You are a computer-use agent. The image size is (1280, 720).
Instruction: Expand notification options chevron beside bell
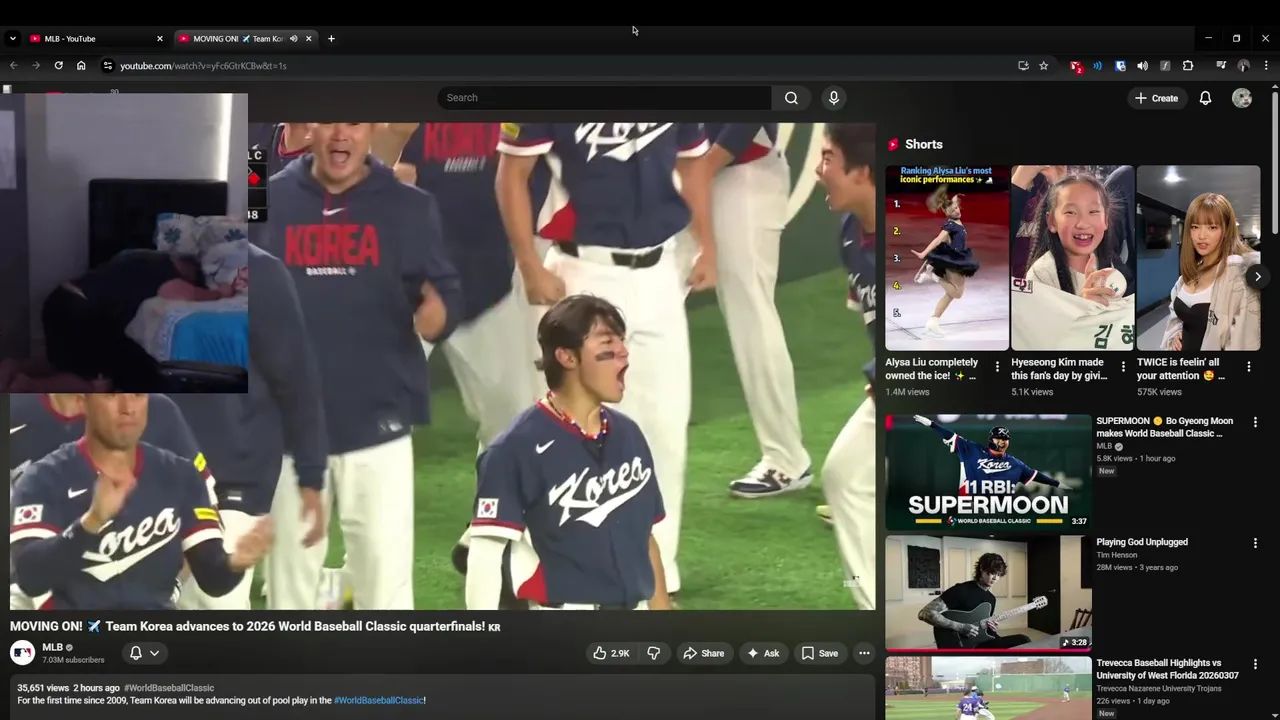[154, 653]
